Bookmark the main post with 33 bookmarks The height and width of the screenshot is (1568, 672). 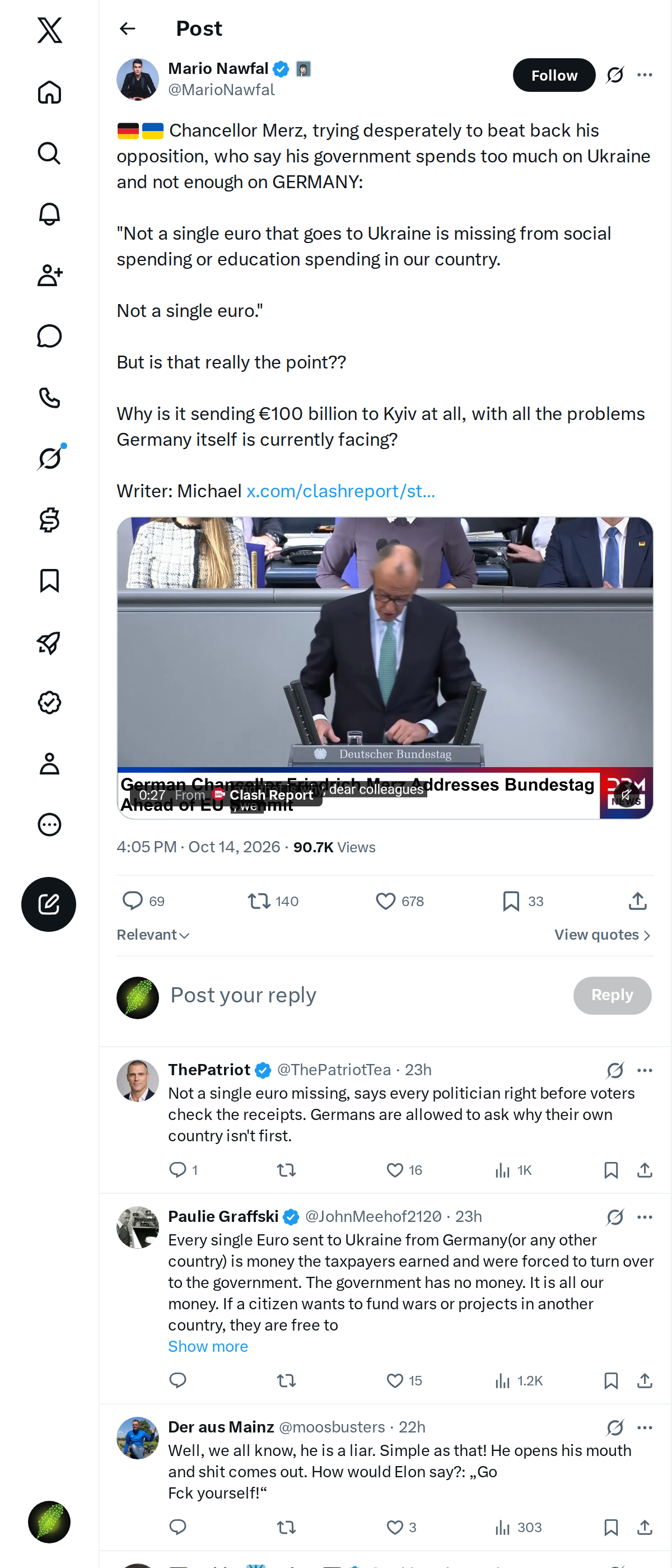click(523, 901)
